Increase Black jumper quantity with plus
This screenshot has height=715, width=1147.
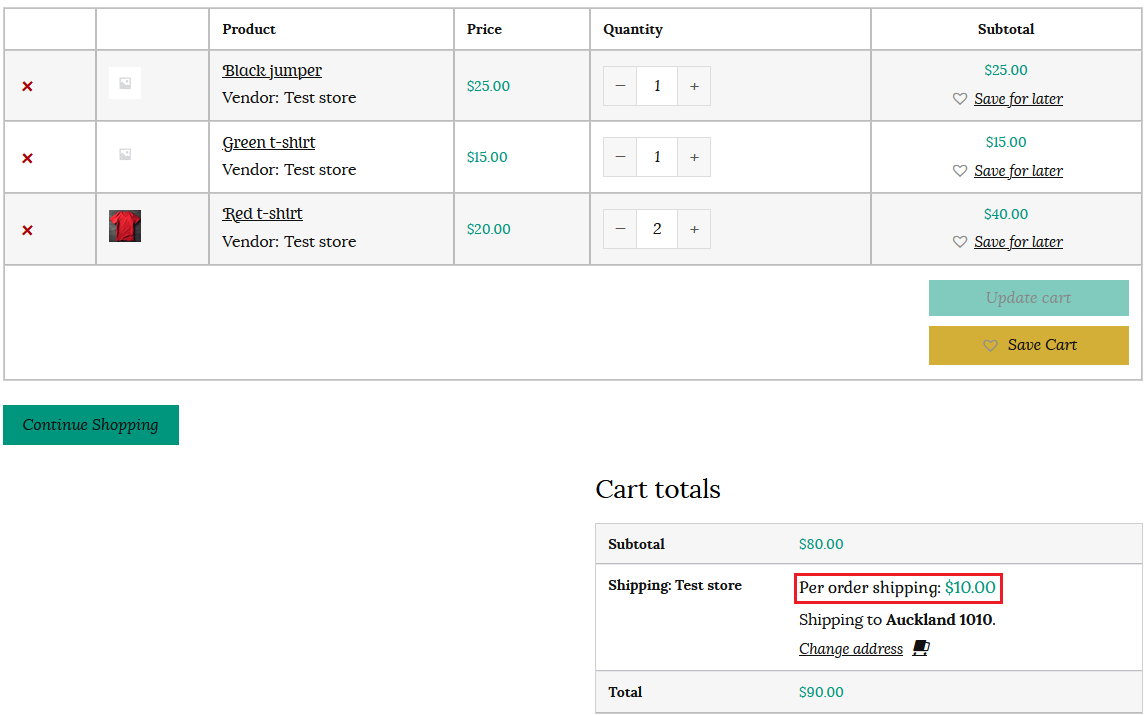point(694,86)
